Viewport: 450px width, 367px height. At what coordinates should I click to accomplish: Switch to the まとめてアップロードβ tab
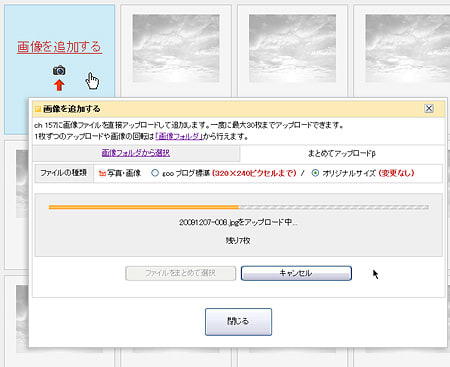342,153
